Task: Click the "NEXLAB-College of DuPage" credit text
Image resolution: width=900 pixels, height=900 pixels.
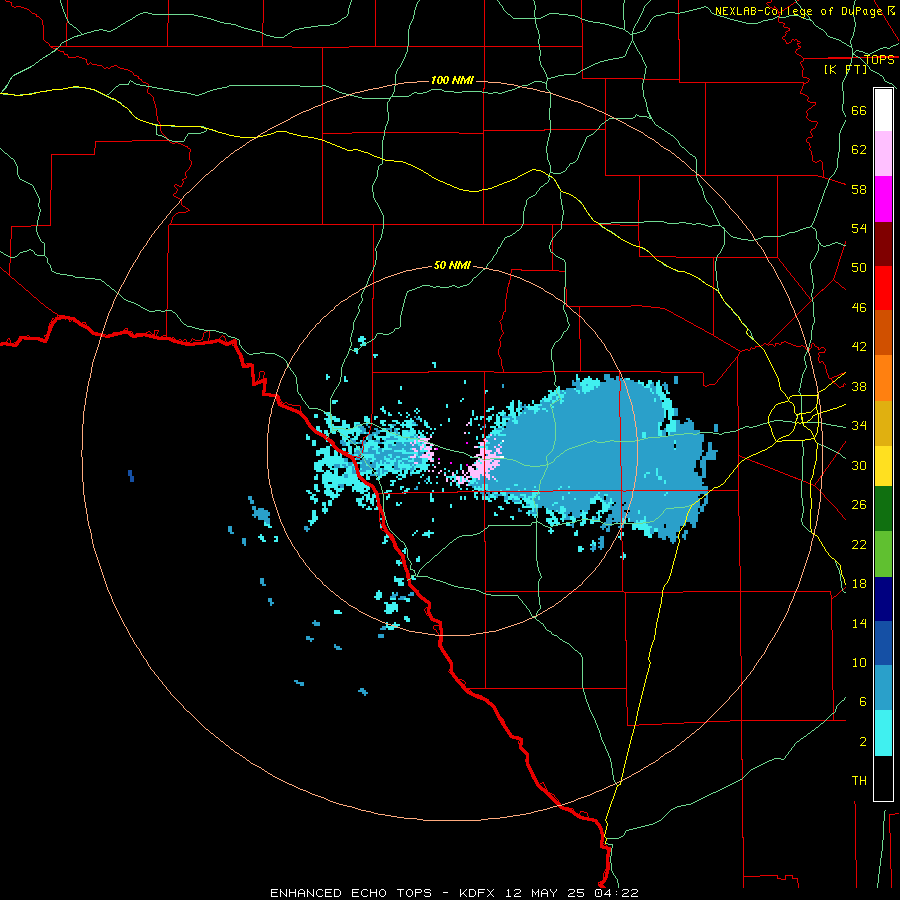Action: pos(800,11)
